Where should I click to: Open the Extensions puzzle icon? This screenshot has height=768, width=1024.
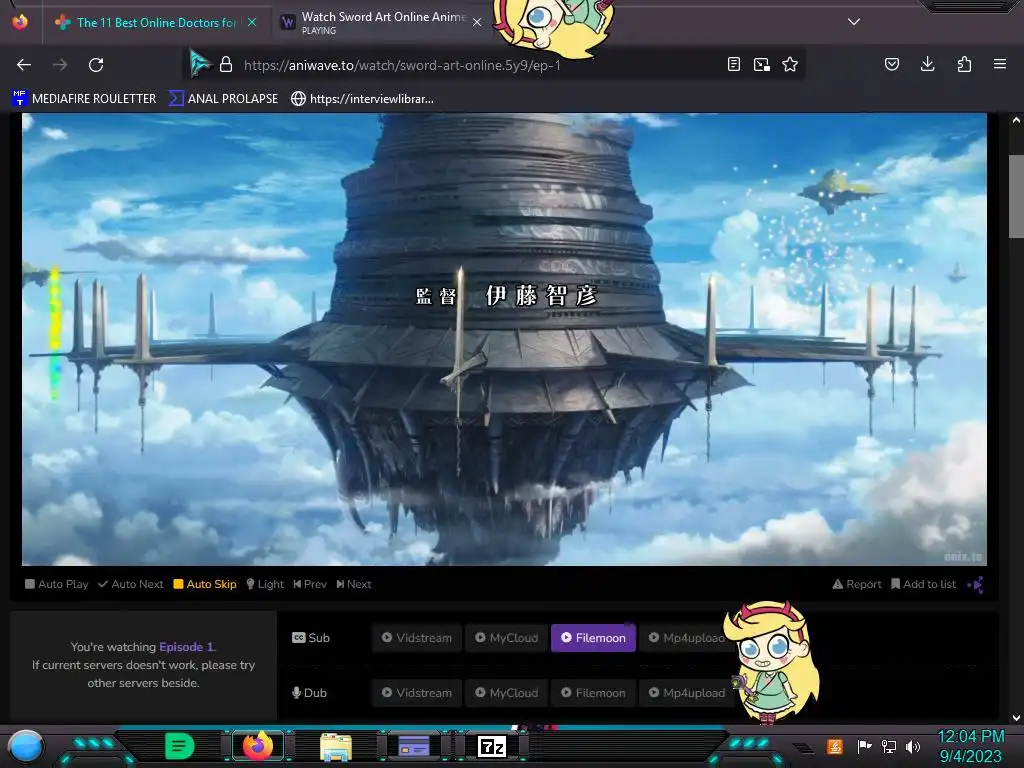(964, 64)
